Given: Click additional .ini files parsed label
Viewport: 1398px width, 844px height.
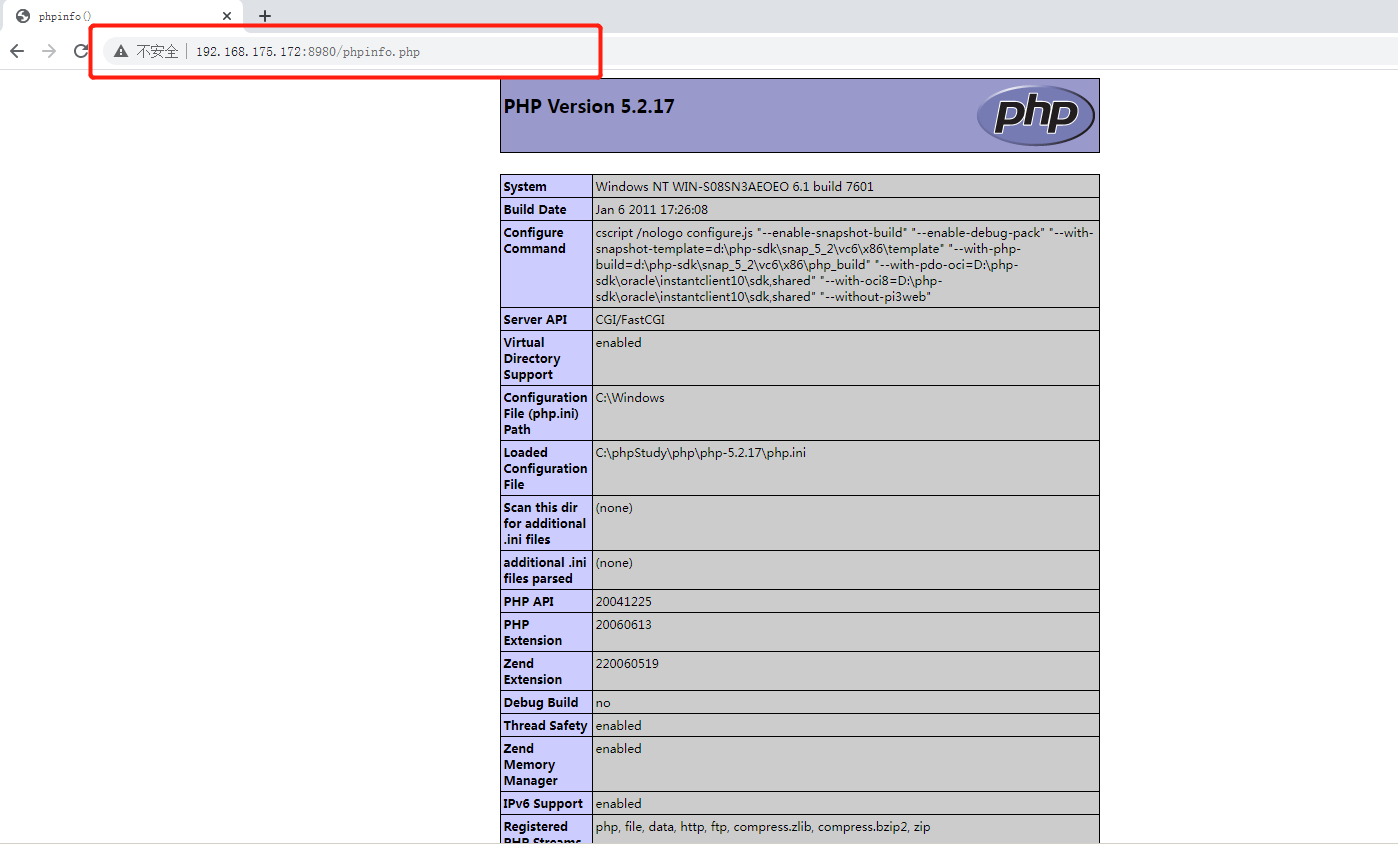Looking at the screenshot, I should coord(545,571).
